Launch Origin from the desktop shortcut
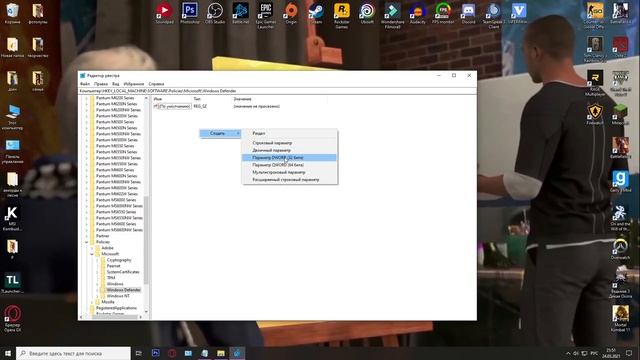This screenshot has width=640, height=360. click(291, 13)
